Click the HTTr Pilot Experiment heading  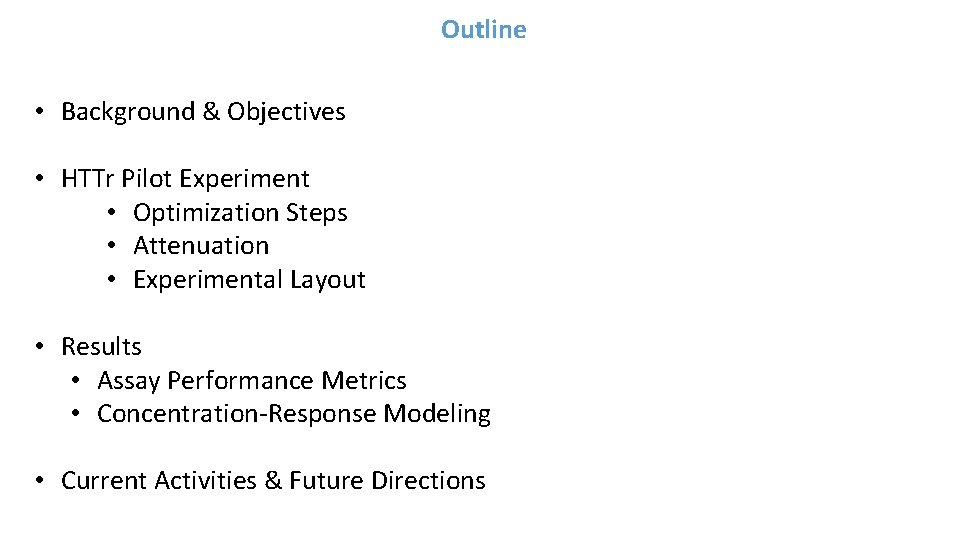[x=185, y=179]
